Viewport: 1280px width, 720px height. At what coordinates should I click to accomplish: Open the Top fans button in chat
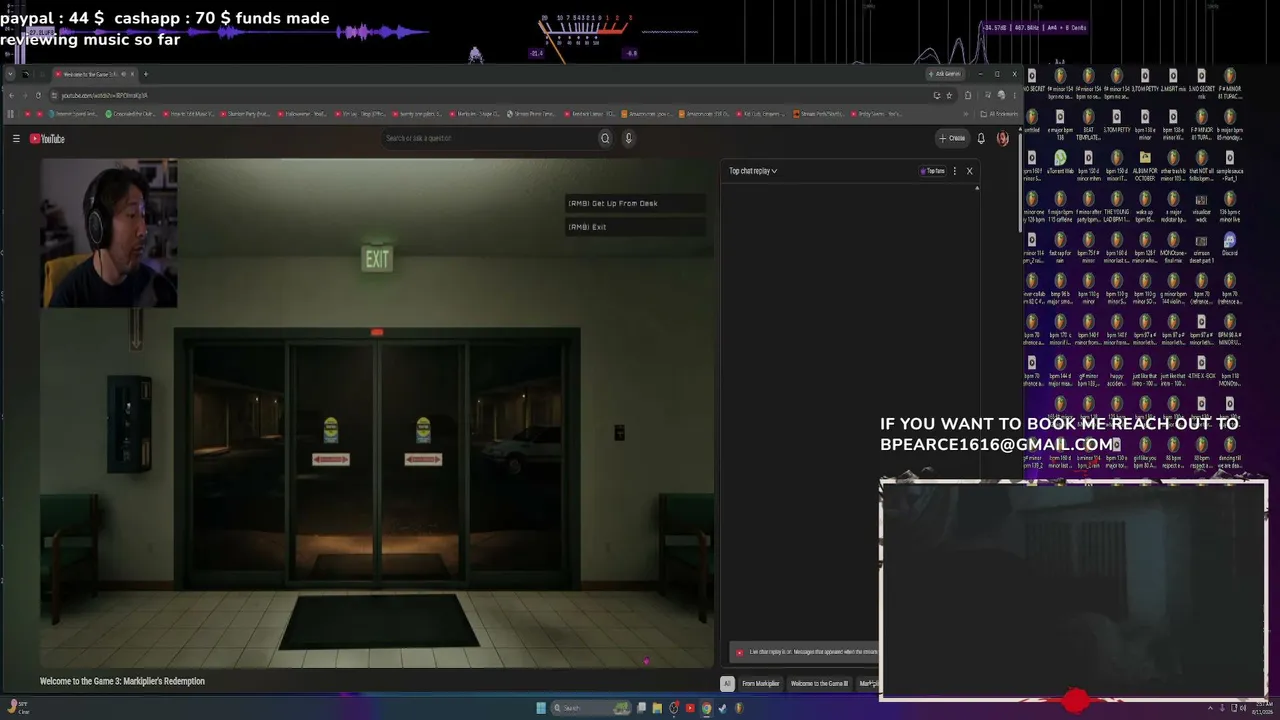[933, 171]
